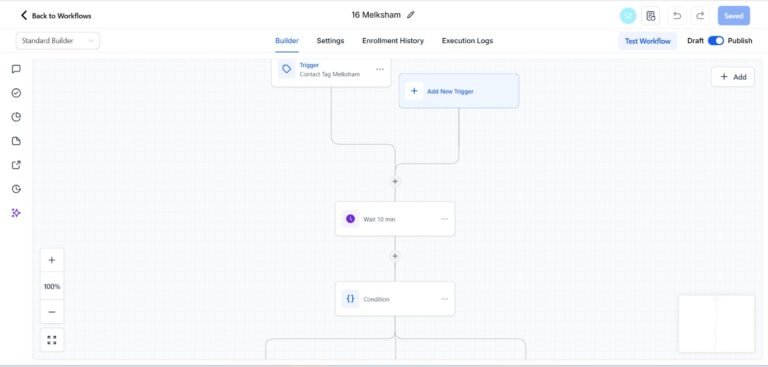Open the clock history sidebar icon

(16, 189)
